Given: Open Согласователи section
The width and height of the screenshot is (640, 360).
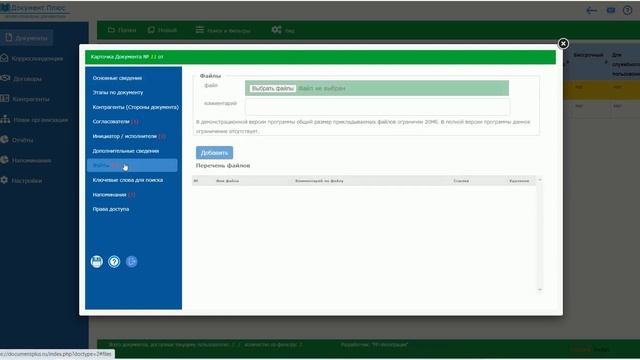Looking at the screenshot, I should (x=116, y=122).
